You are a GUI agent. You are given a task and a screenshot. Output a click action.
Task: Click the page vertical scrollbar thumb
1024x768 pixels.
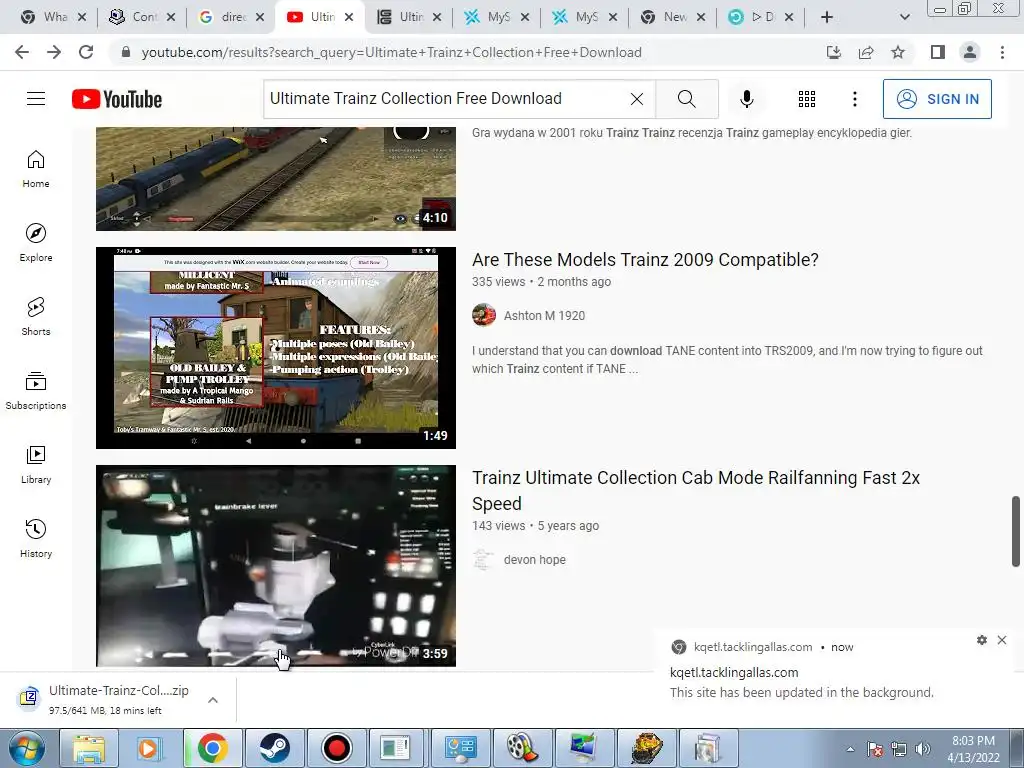(1016, 532)
